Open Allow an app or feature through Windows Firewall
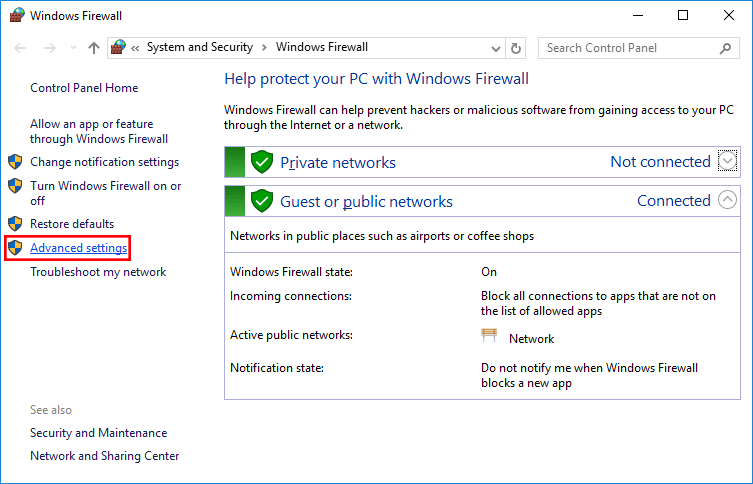The width and height of the screenshot is (753, 484). (99, 131)
